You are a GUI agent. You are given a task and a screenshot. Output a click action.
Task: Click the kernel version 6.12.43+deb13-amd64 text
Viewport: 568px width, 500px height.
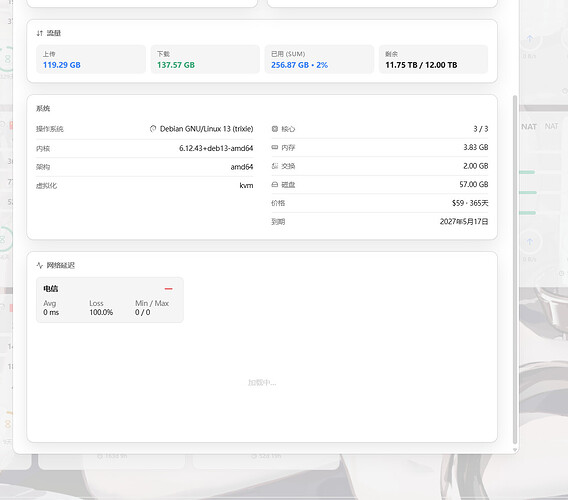tap(216, 148)
